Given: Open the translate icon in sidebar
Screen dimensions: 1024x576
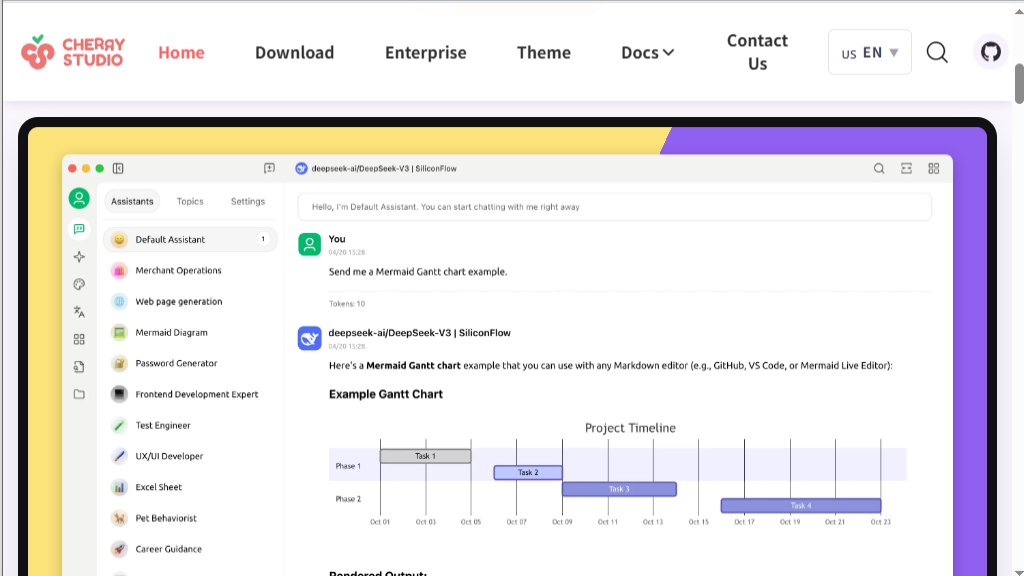Looking at the screenshot, I should [x=79, y=312].
